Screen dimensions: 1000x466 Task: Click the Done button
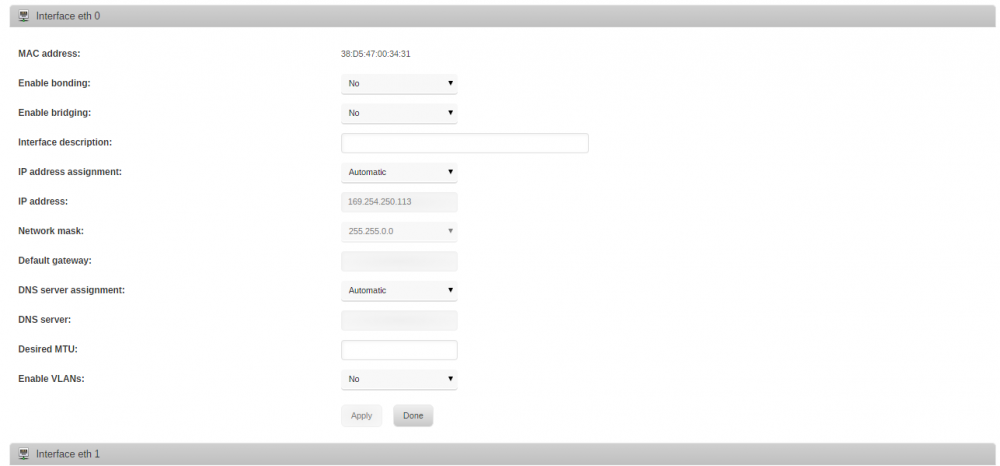tap(413, 416)
